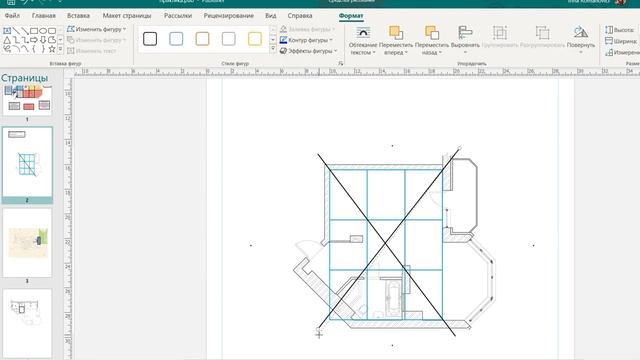The height and width of the screenshot is (360, 640).
Task: Click the lower-left handle of selected line
Action: click(318, 329)
